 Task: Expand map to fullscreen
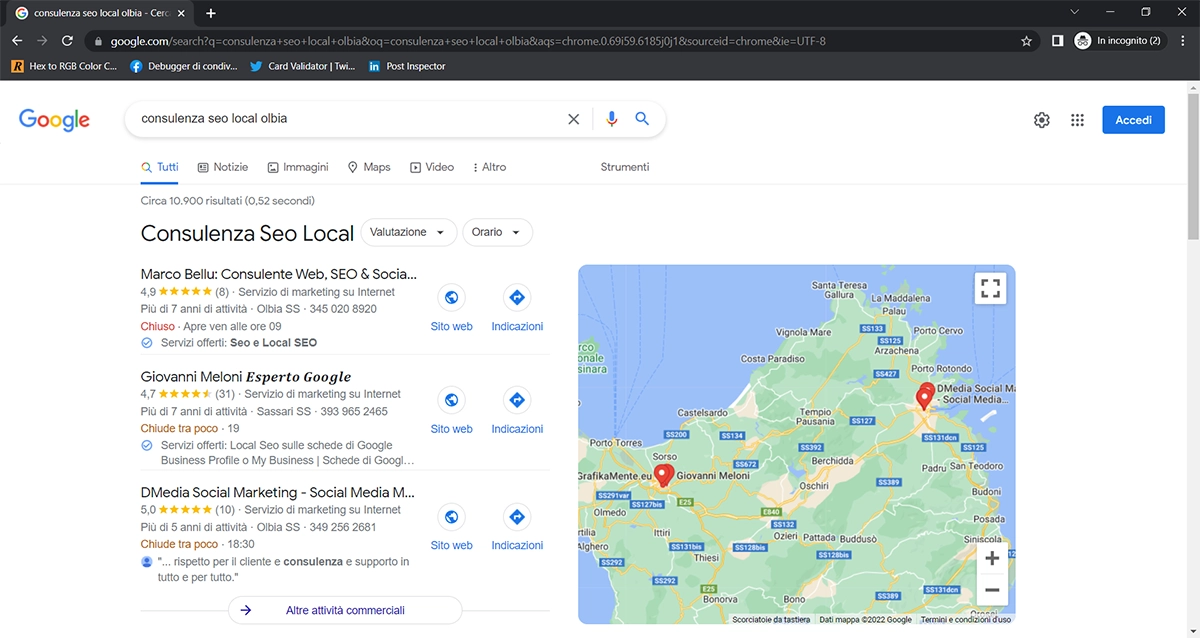coord(991,289)
